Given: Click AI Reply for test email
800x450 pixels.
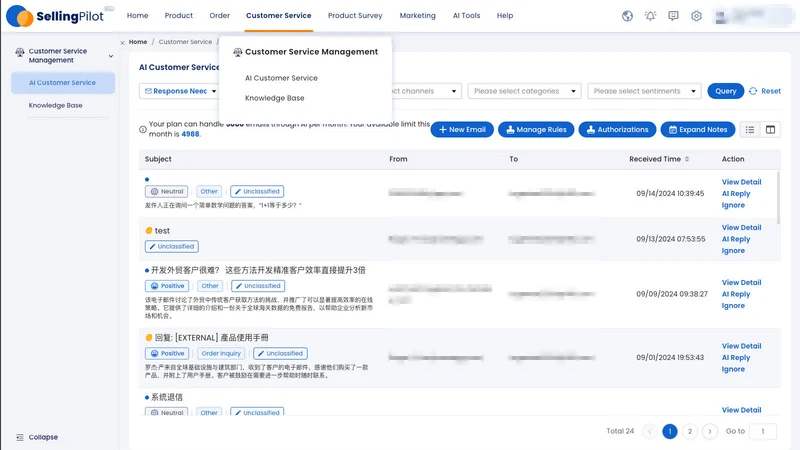Looking at the screenshot, I should click(x=736, y=239).
